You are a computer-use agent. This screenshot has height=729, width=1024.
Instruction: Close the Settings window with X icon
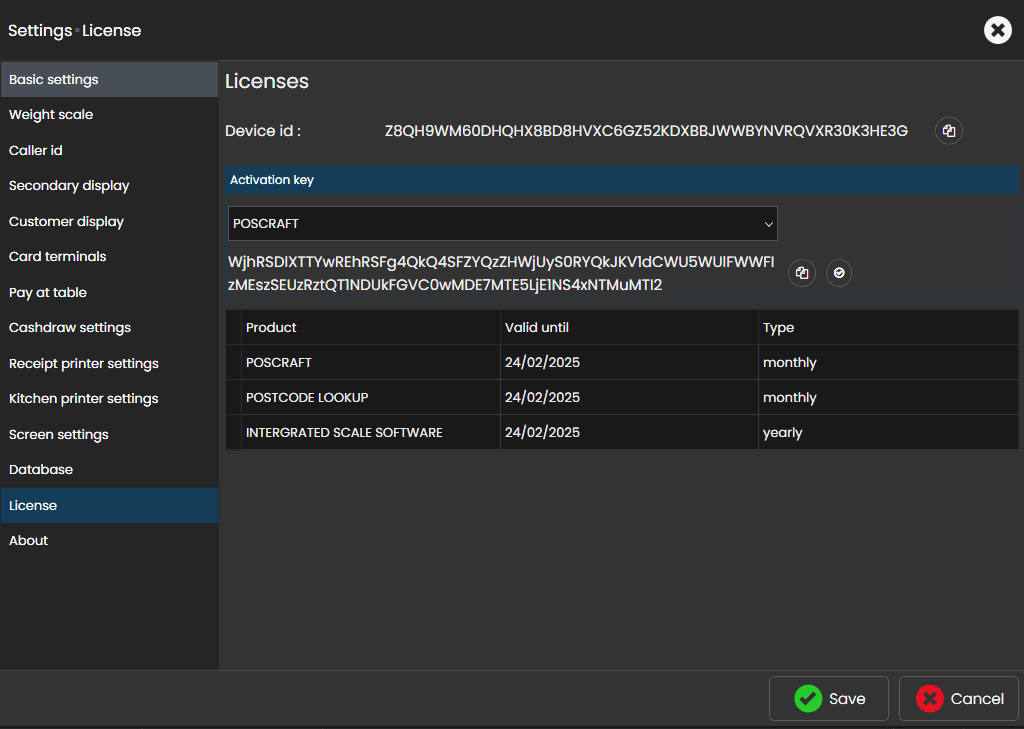[997, 30]
